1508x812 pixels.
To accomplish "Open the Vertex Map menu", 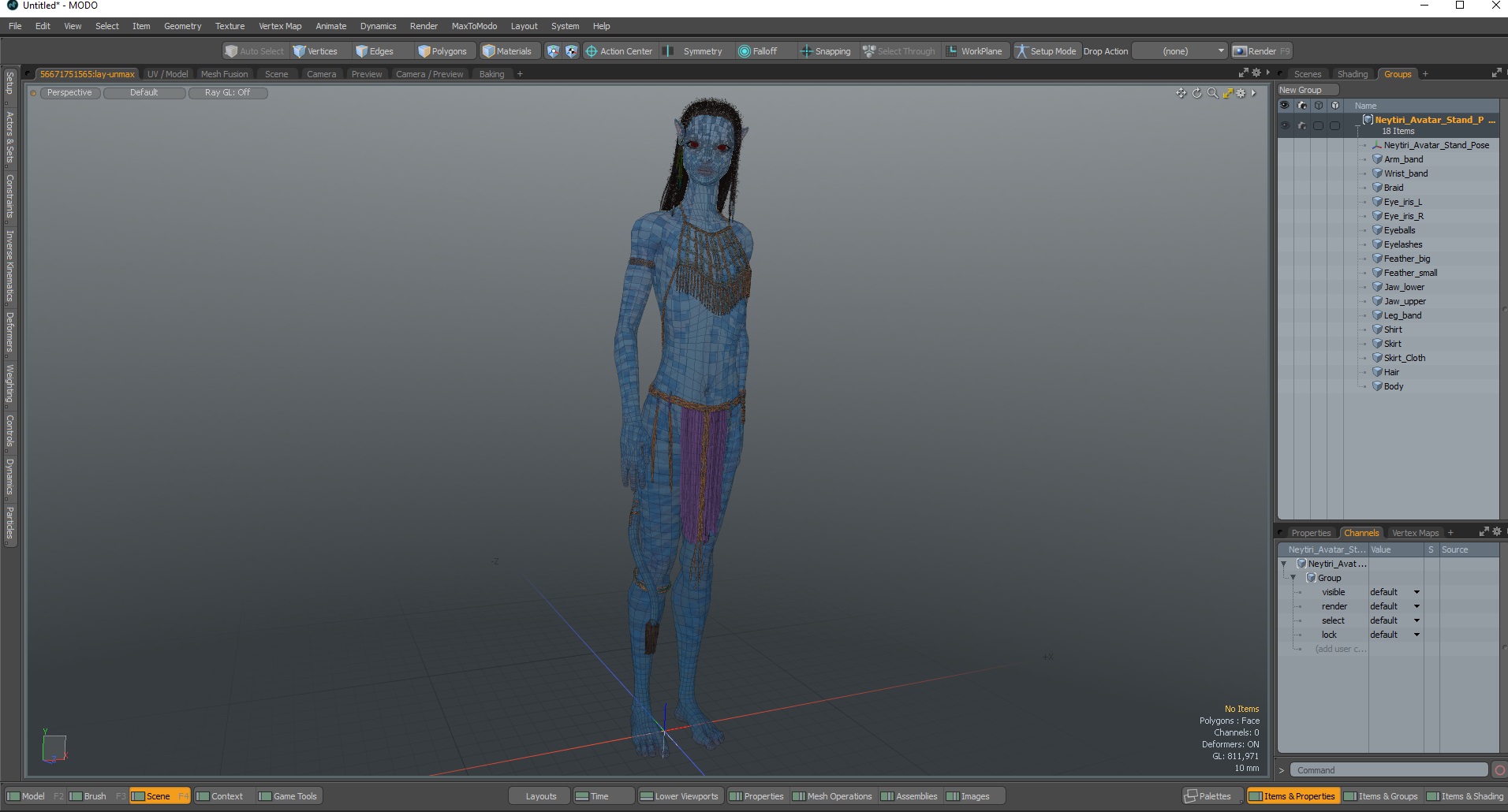I will pos(280,26).
